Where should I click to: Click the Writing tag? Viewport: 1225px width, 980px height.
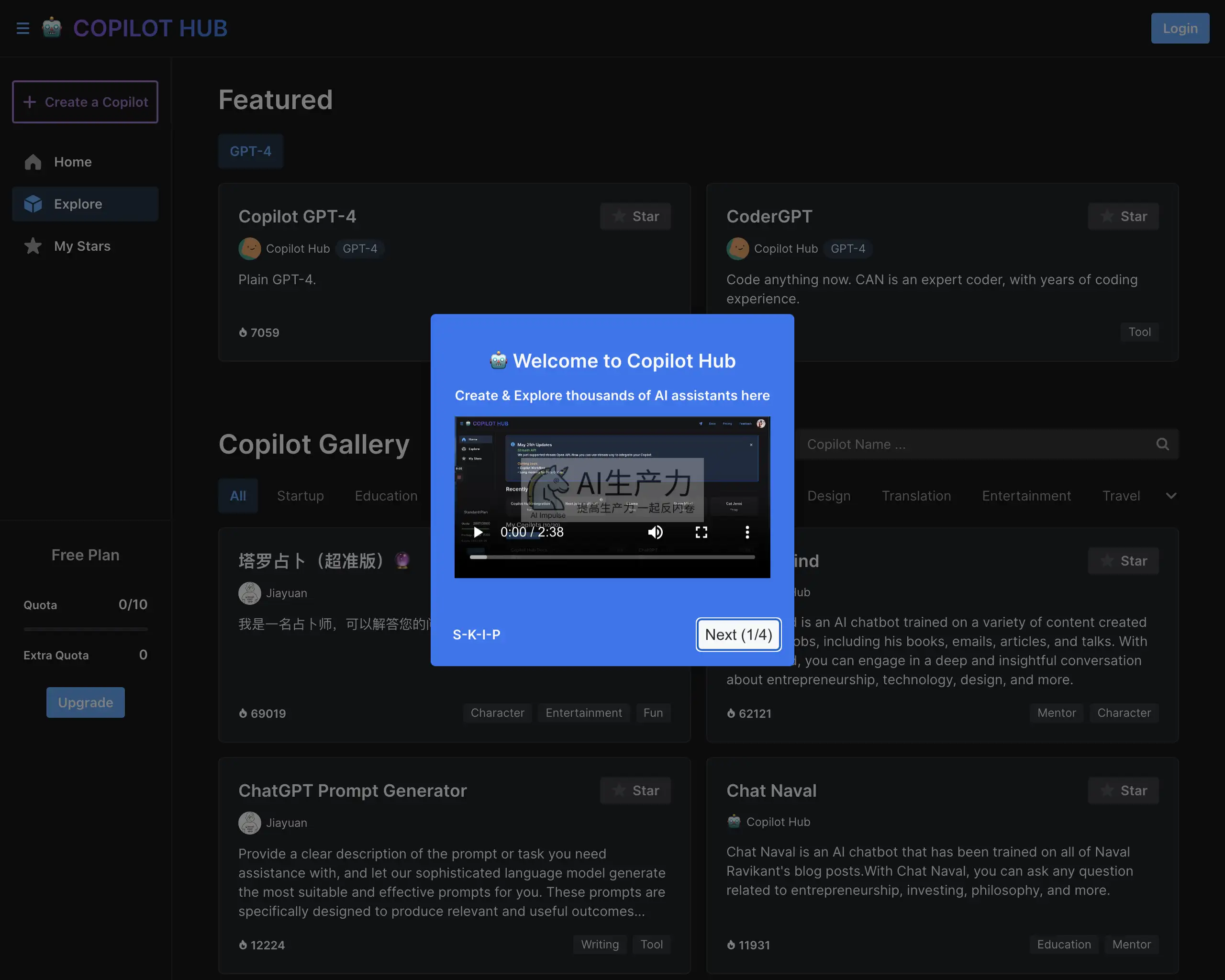600,944
